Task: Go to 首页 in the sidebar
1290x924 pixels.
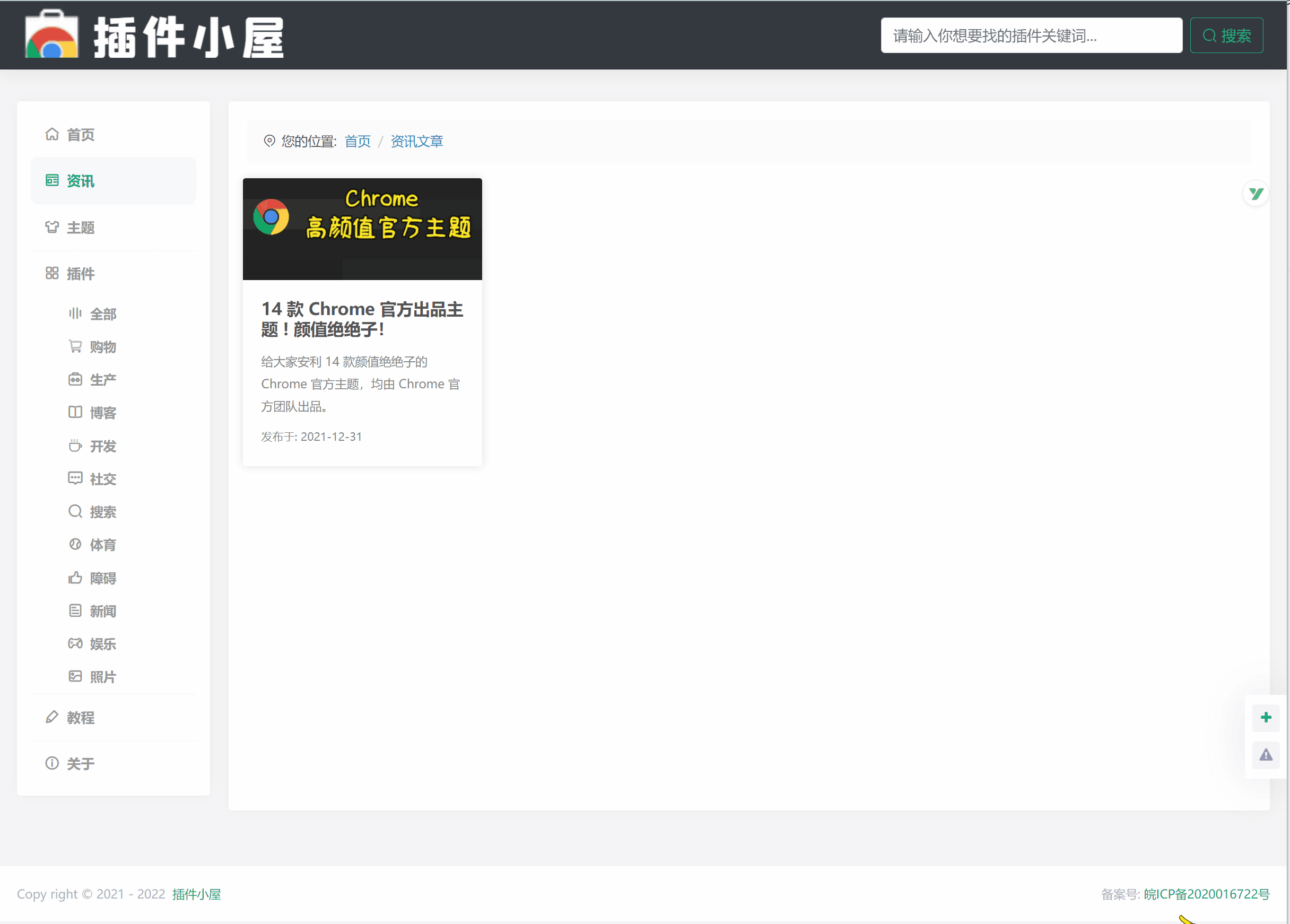Action: coord(80,135)
